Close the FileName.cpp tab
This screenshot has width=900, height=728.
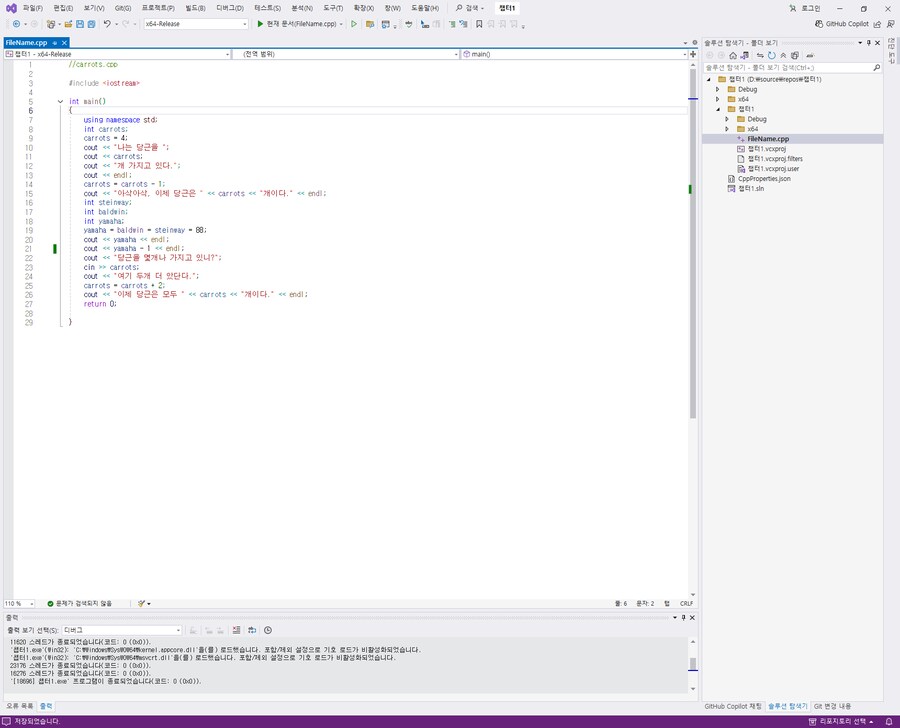(x=64, y=43)
